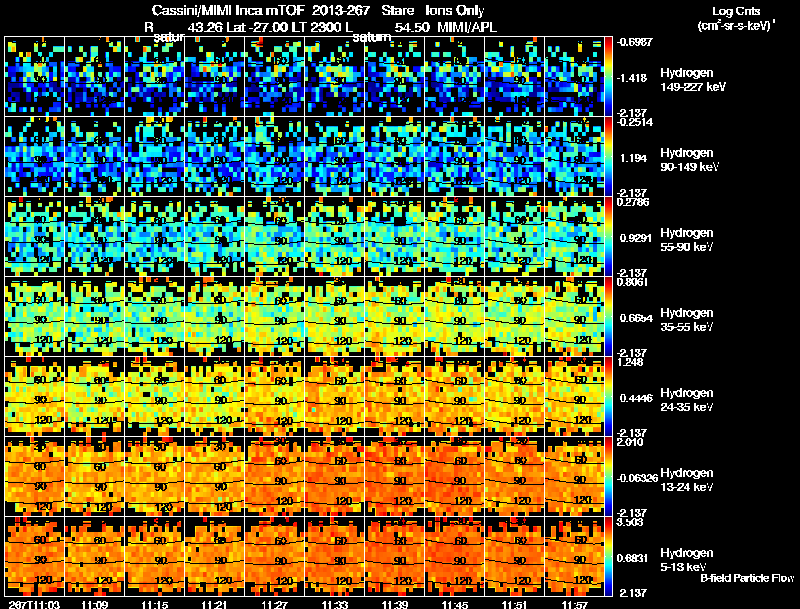The height and width of the screenshot is (609, 800).
Task: Click the 0.8061 color scale value
Action: pyautogui.click(x=632, y=282)
